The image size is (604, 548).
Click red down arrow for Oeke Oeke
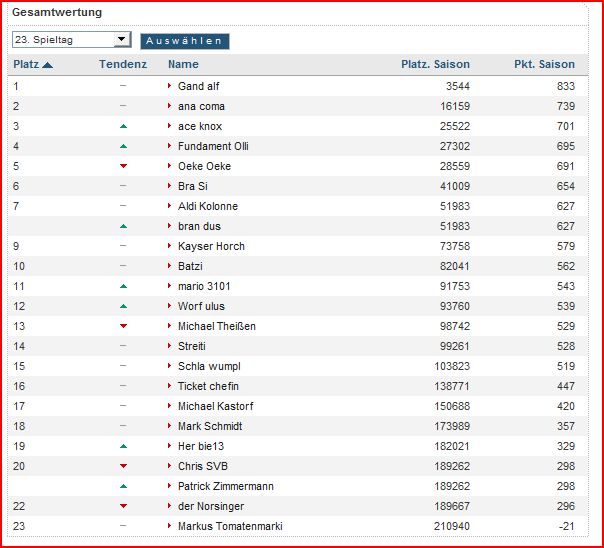click(x=123, y=166)
